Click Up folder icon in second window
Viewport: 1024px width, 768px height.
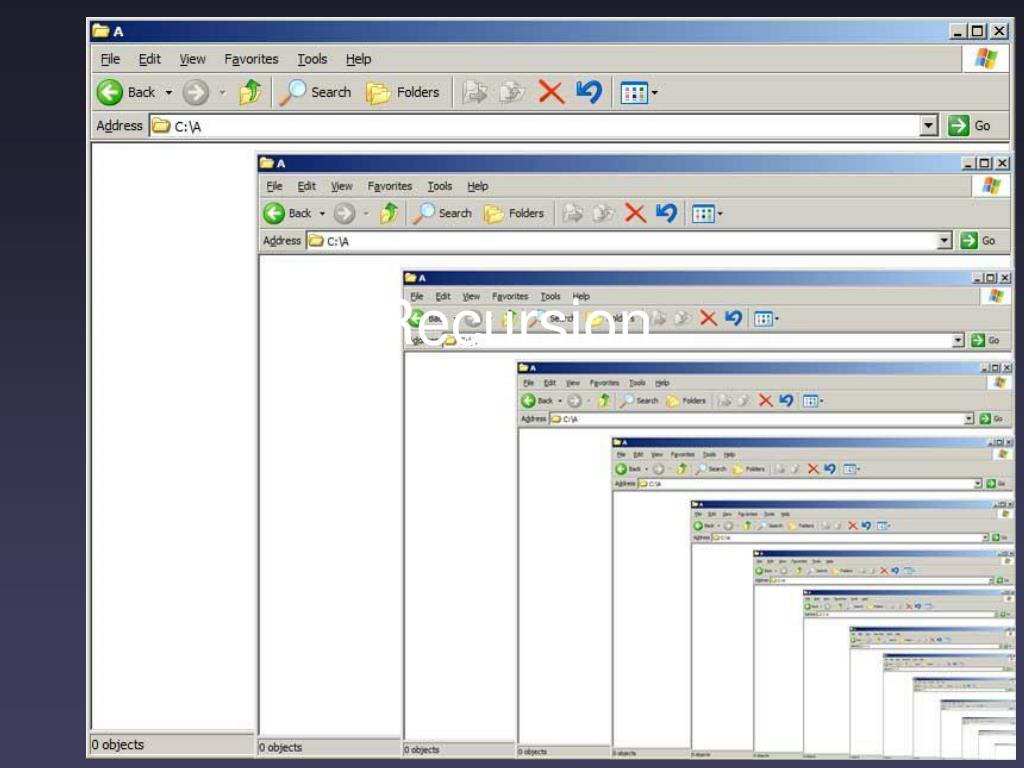[x=389, y=213]
